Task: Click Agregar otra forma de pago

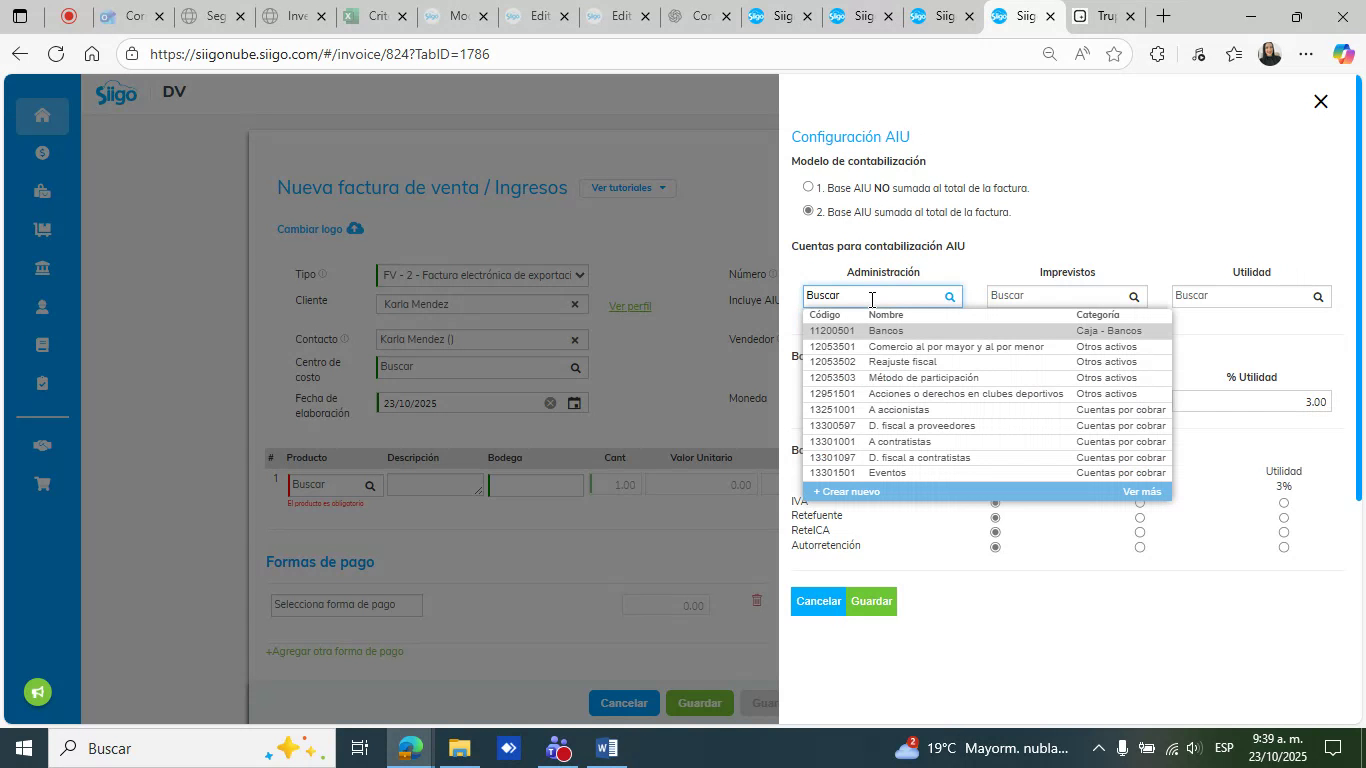Action: tap(334, 651)
